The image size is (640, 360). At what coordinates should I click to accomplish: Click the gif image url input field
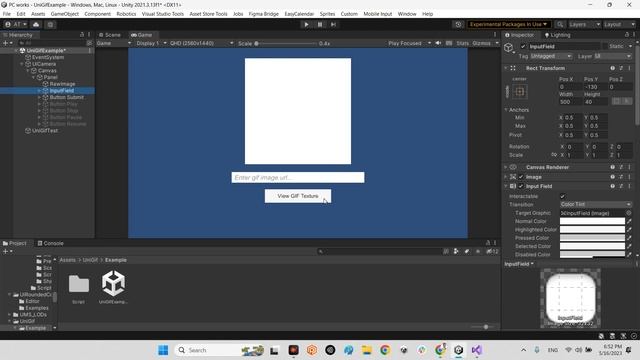coord(298,177)
